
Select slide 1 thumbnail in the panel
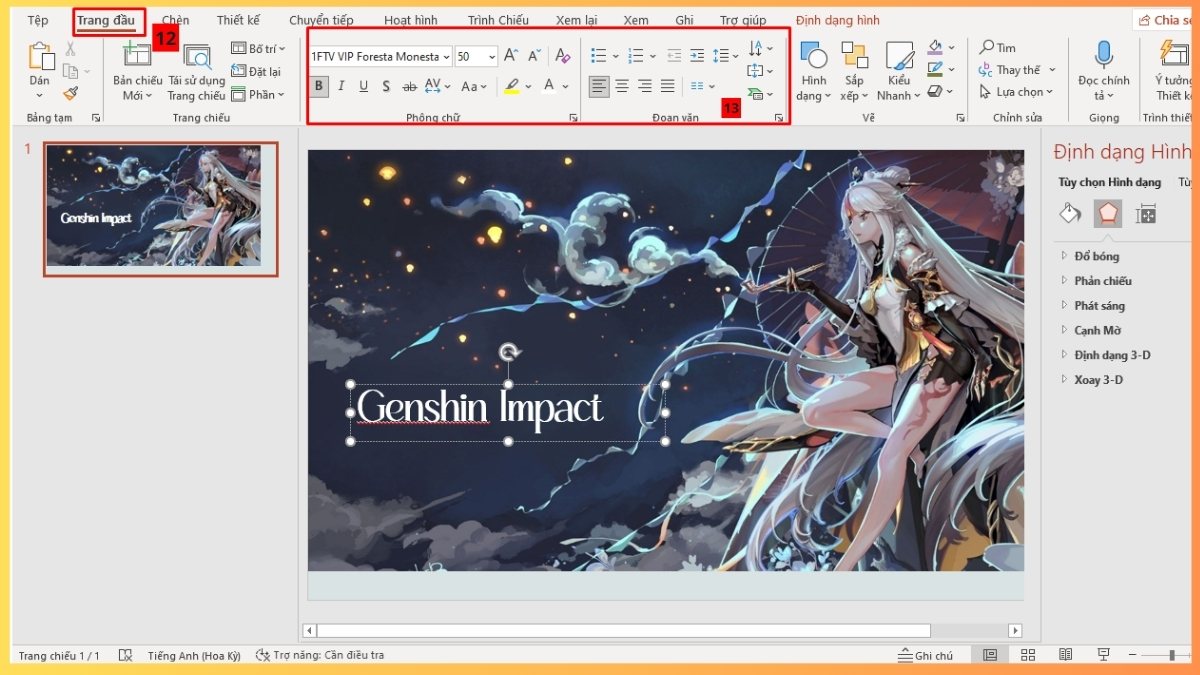tap(160, 207)
